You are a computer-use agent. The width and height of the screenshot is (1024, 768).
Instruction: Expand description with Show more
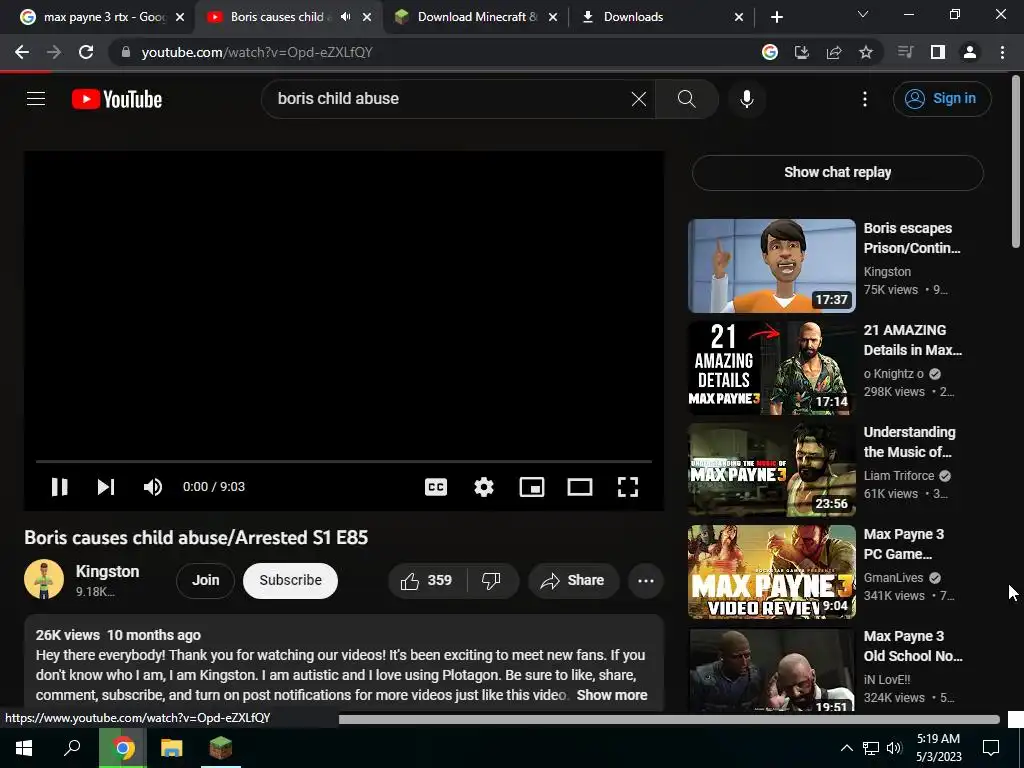612,695
